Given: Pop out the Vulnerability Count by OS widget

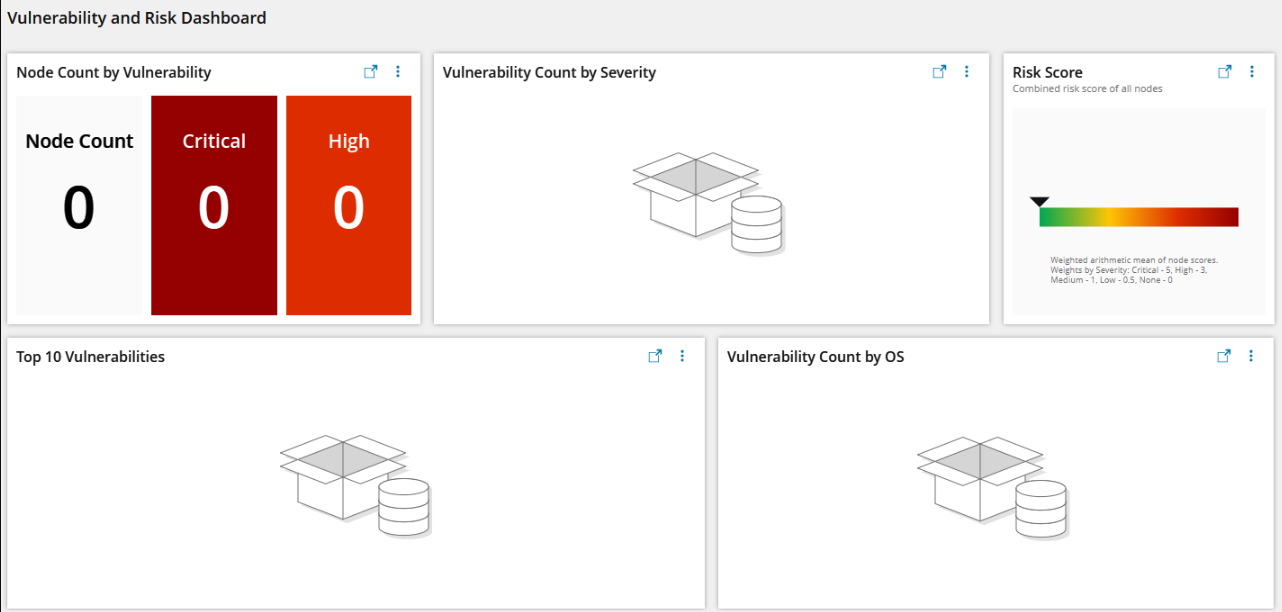Looking at the screenshot, I should click(1223, 356).
